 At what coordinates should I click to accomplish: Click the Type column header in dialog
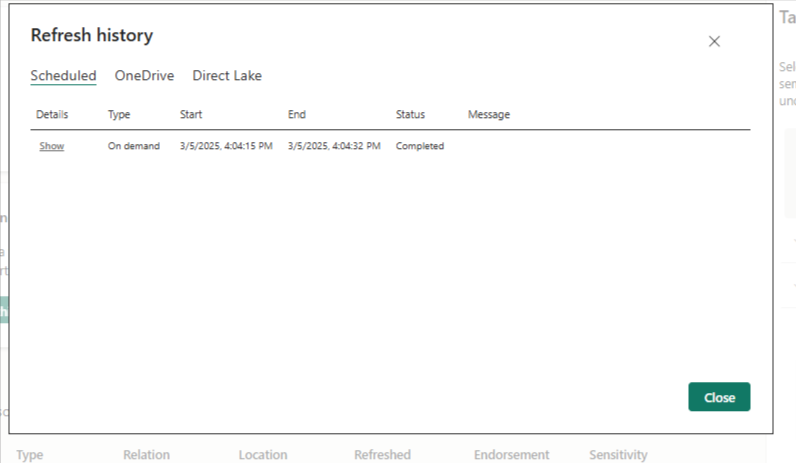[x=119, y=115]
